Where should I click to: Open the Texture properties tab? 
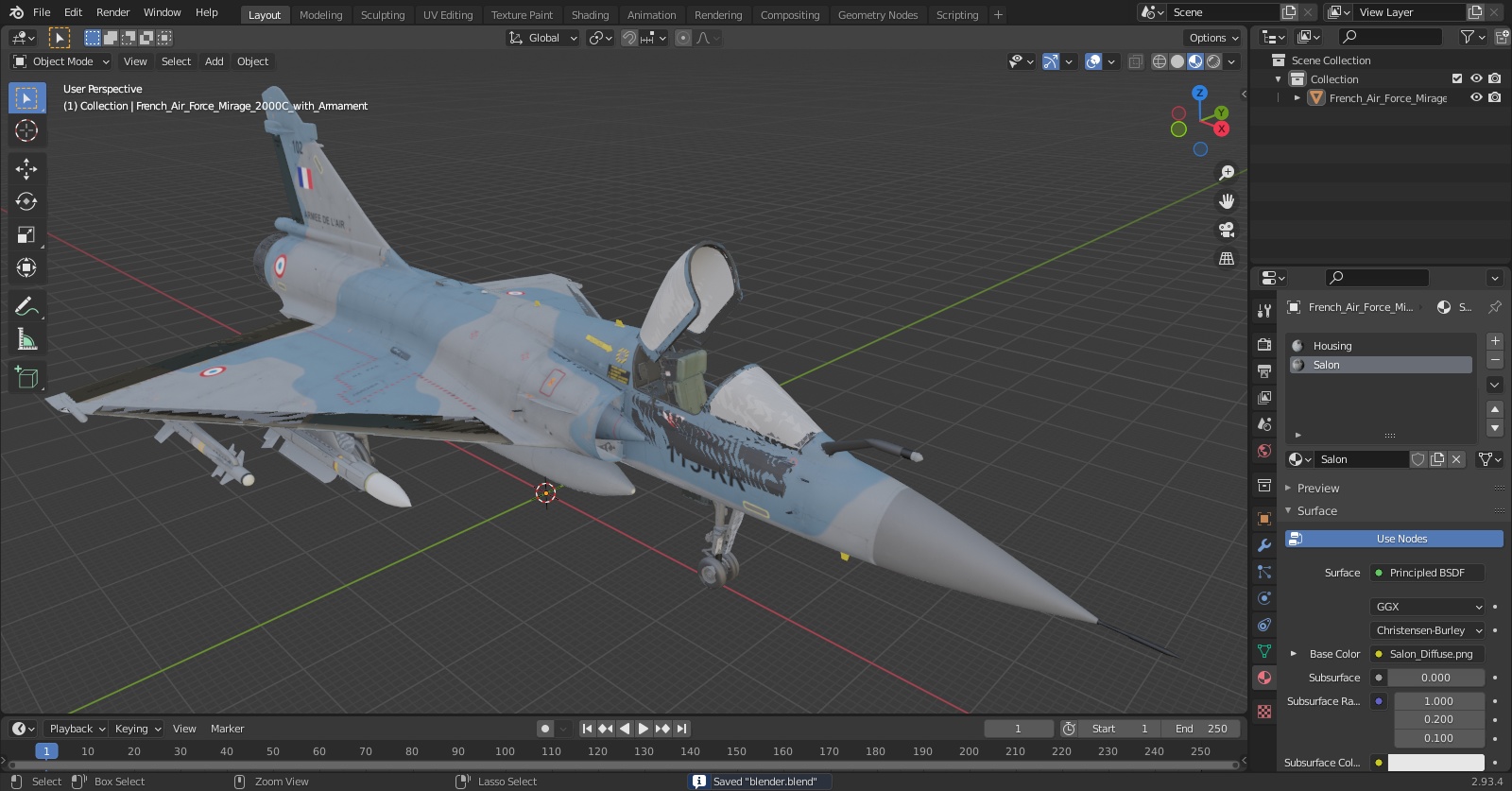[x=1264, y=711]
